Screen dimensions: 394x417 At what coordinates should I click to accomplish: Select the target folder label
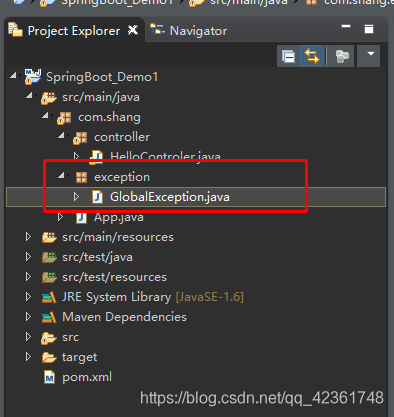pos(79,357)
